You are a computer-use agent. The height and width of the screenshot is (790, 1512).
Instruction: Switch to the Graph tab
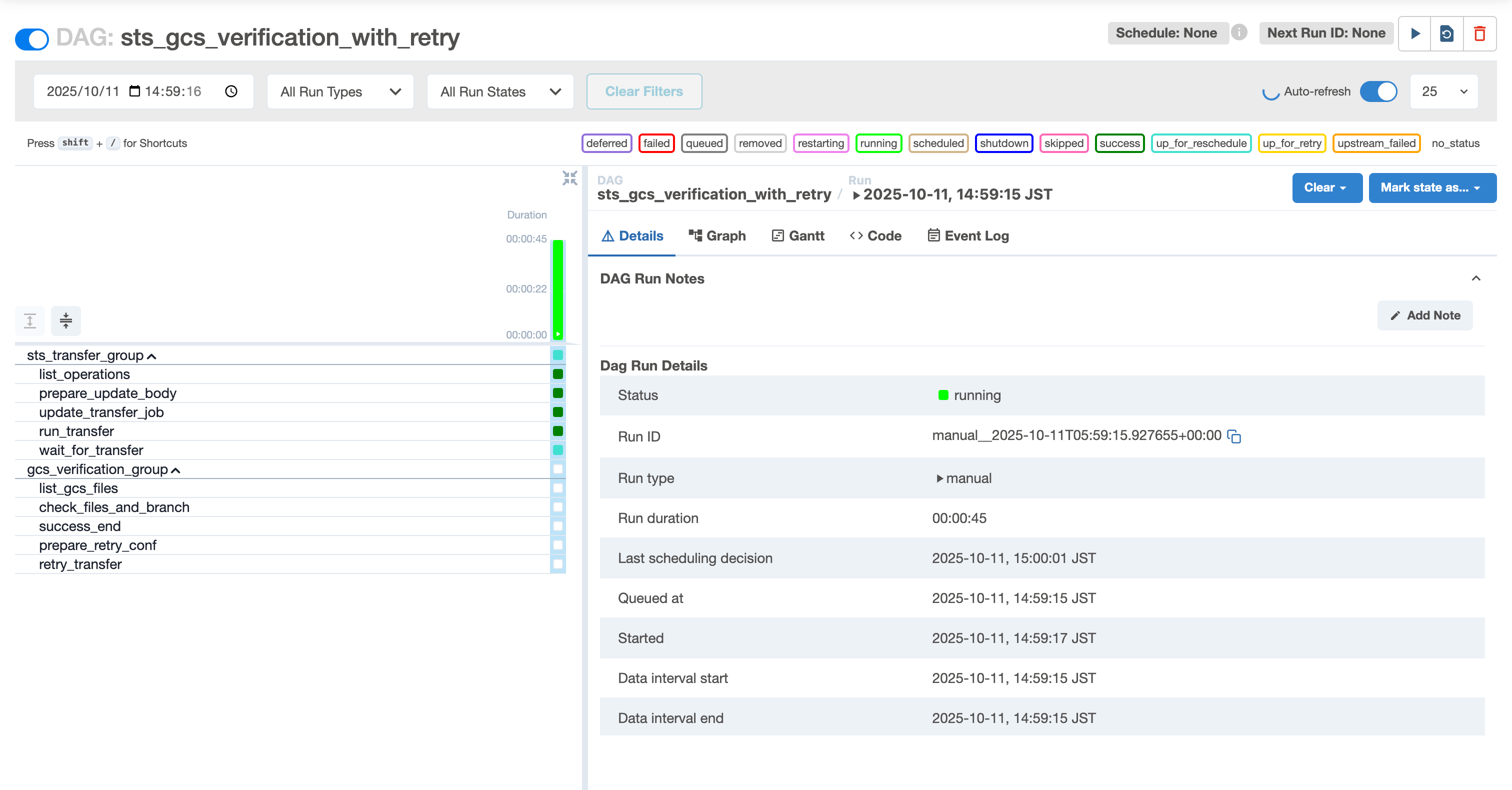pos(716,236)
